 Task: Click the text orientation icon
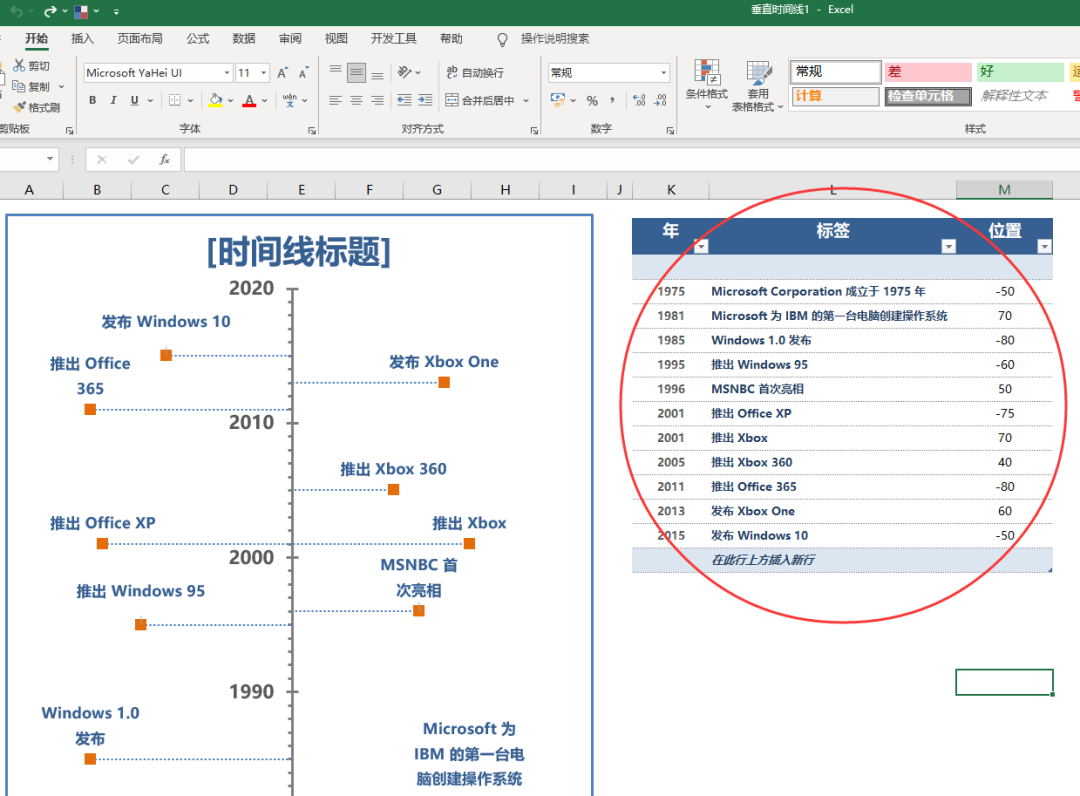[404, 72]
